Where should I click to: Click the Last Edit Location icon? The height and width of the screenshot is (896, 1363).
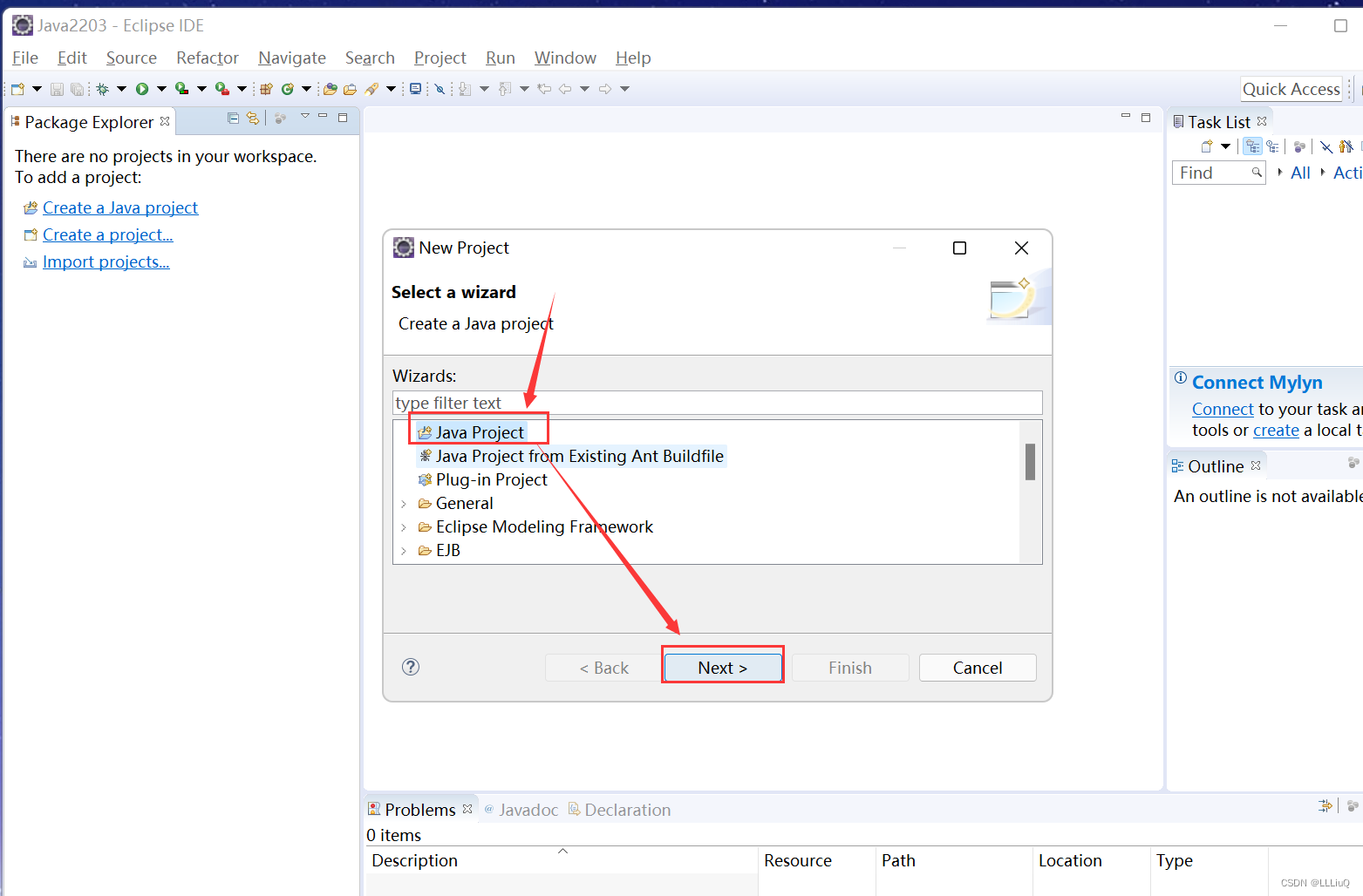[x=544, y=89]
